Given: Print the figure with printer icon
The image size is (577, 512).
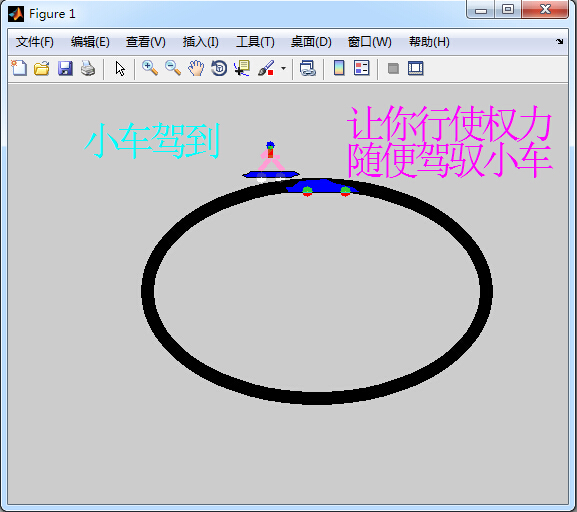Looking at the screenshot, I should (88, 68).
